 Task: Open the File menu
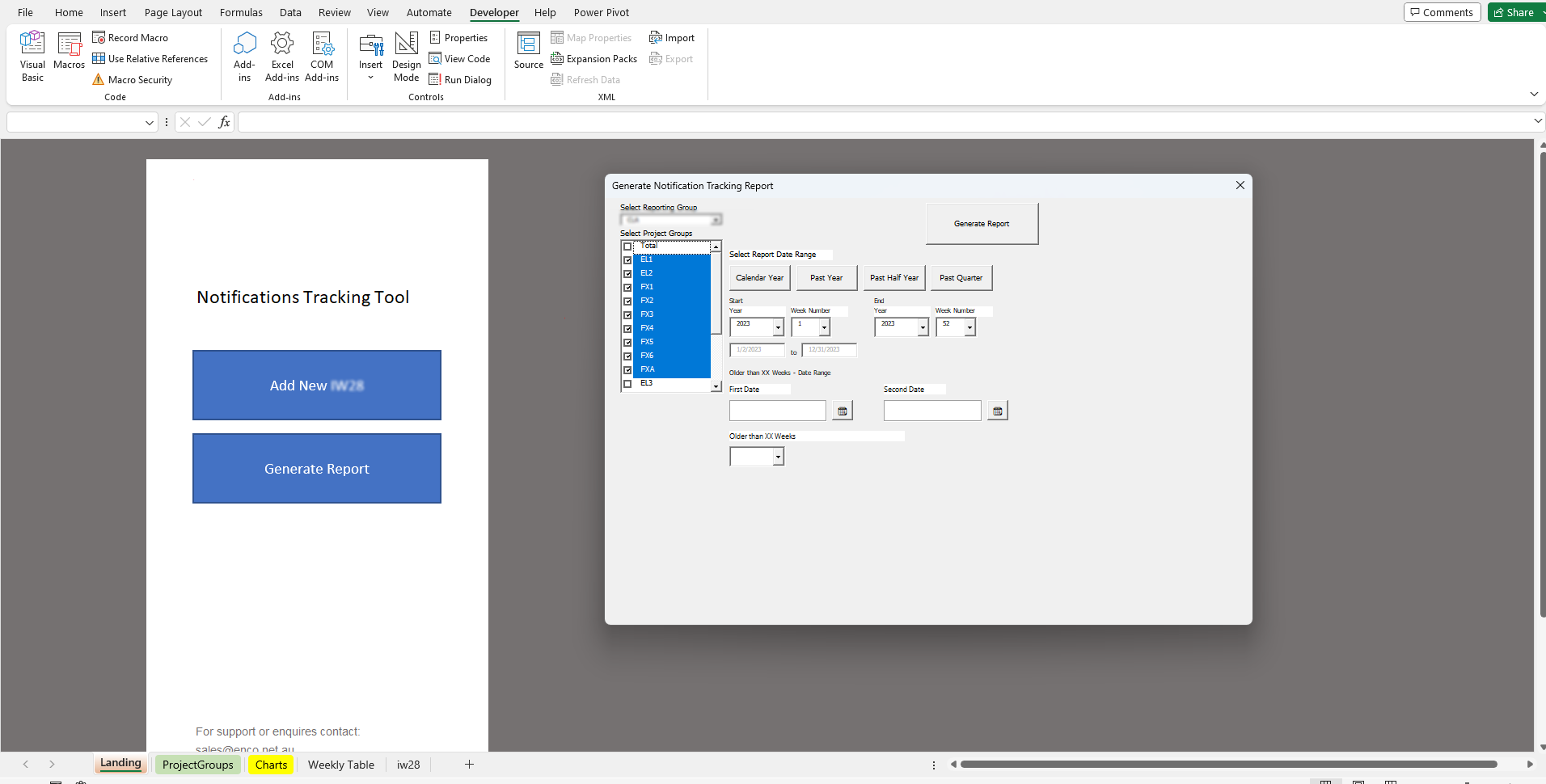click(26, 12)
